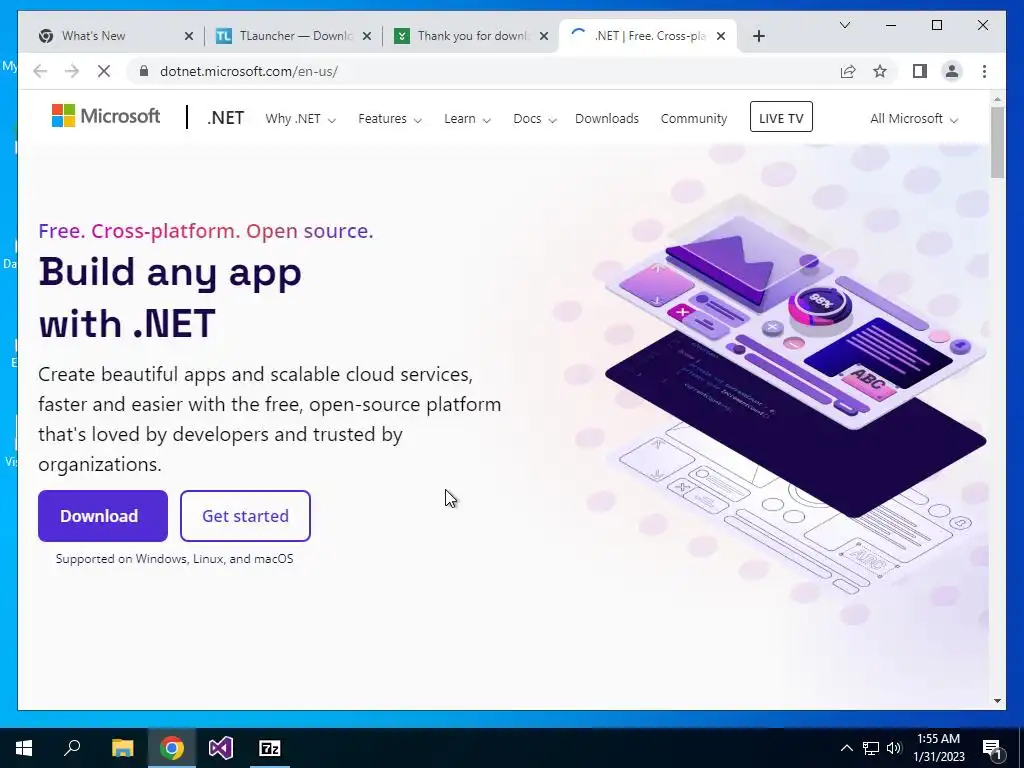This screenshot has width=1024, height=768.
Task: Click the purple Download button
Action: point(103,516)
